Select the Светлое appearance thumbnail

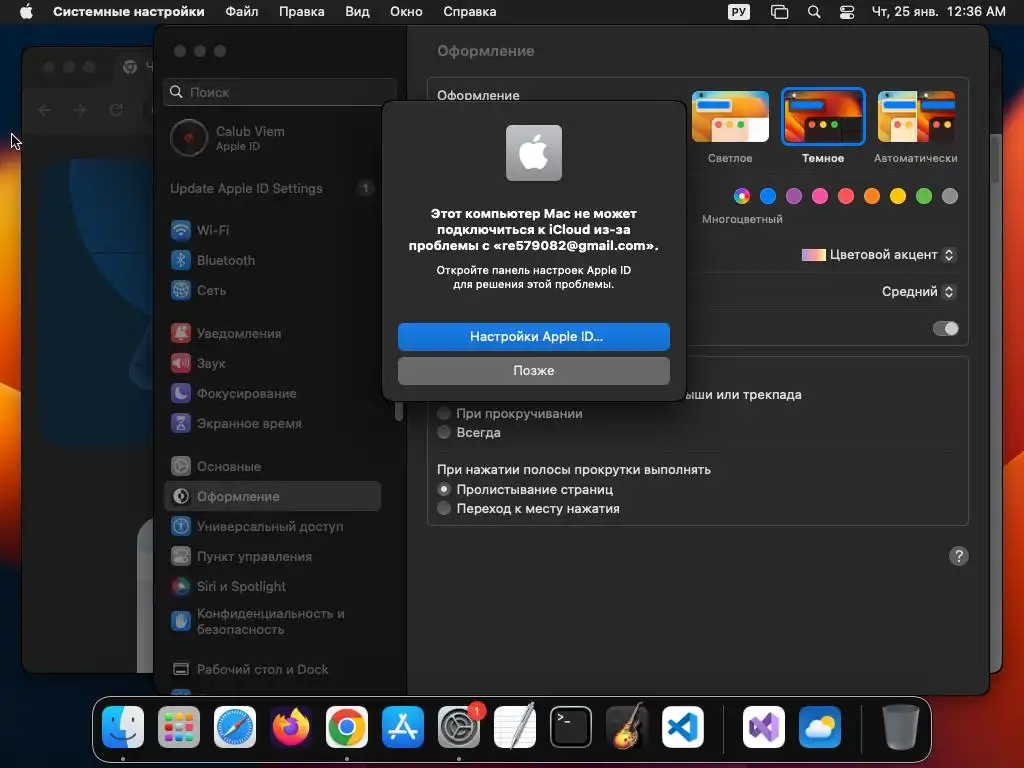coord(730,116)
